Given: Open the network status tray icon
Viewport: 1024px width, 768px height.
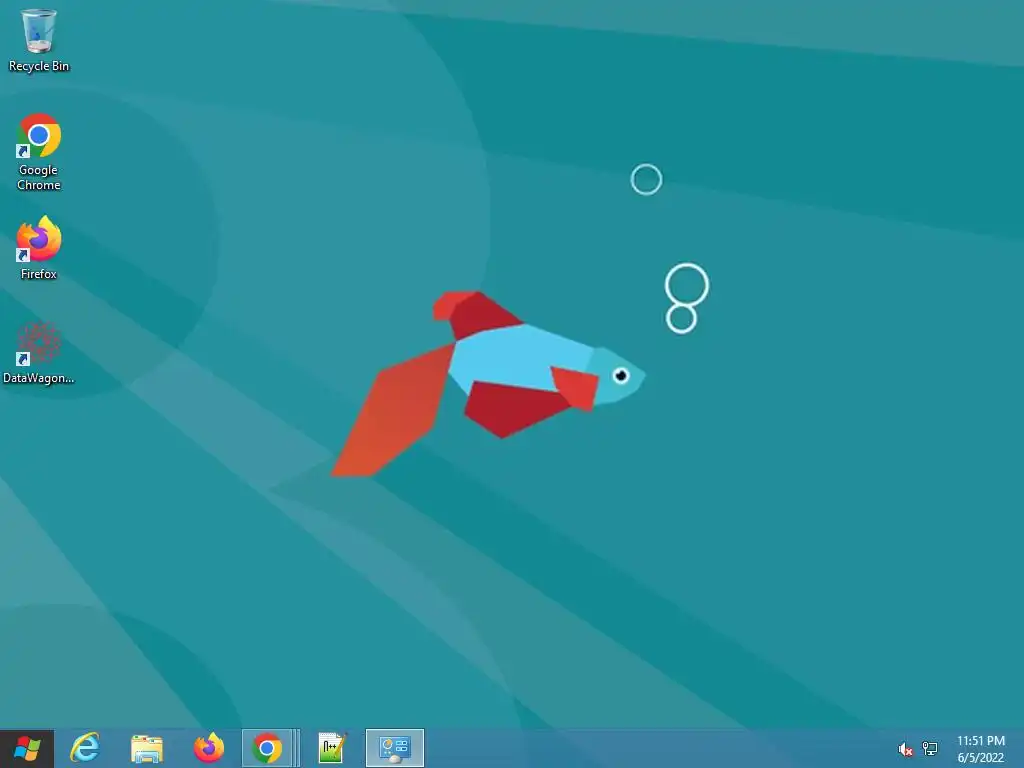Looking at the screenshot, I should 930,748.
